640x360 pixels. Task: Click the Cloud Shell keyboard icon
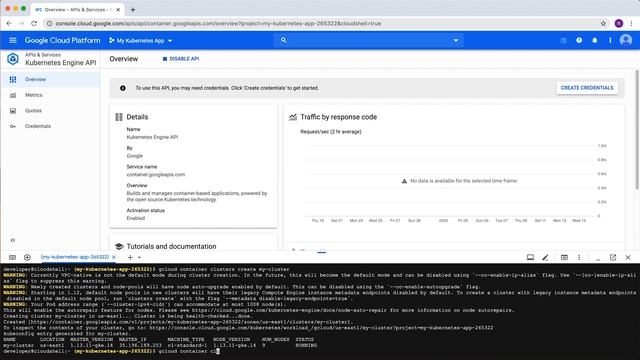click(x=12, y=258)
